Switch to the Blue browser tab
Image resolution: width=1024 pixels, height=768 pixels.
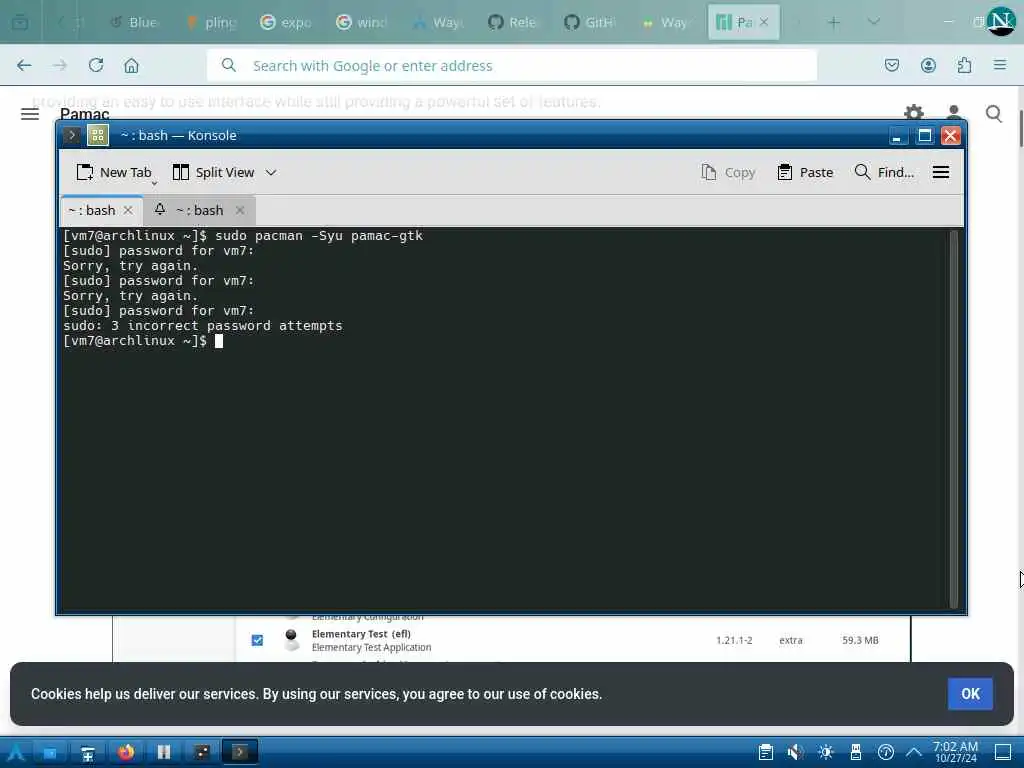(135, 22)
